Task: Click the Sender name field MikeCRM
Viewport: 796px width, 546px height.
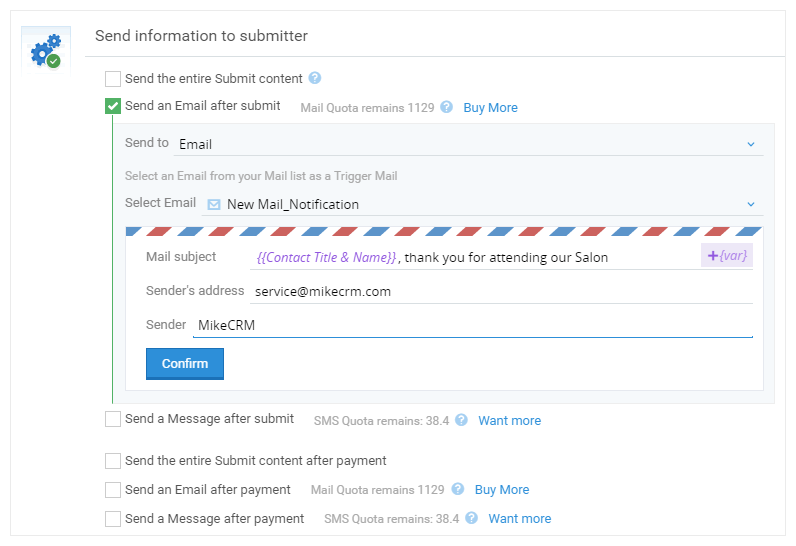Action: pyautogui.click(x=473, y=325)
